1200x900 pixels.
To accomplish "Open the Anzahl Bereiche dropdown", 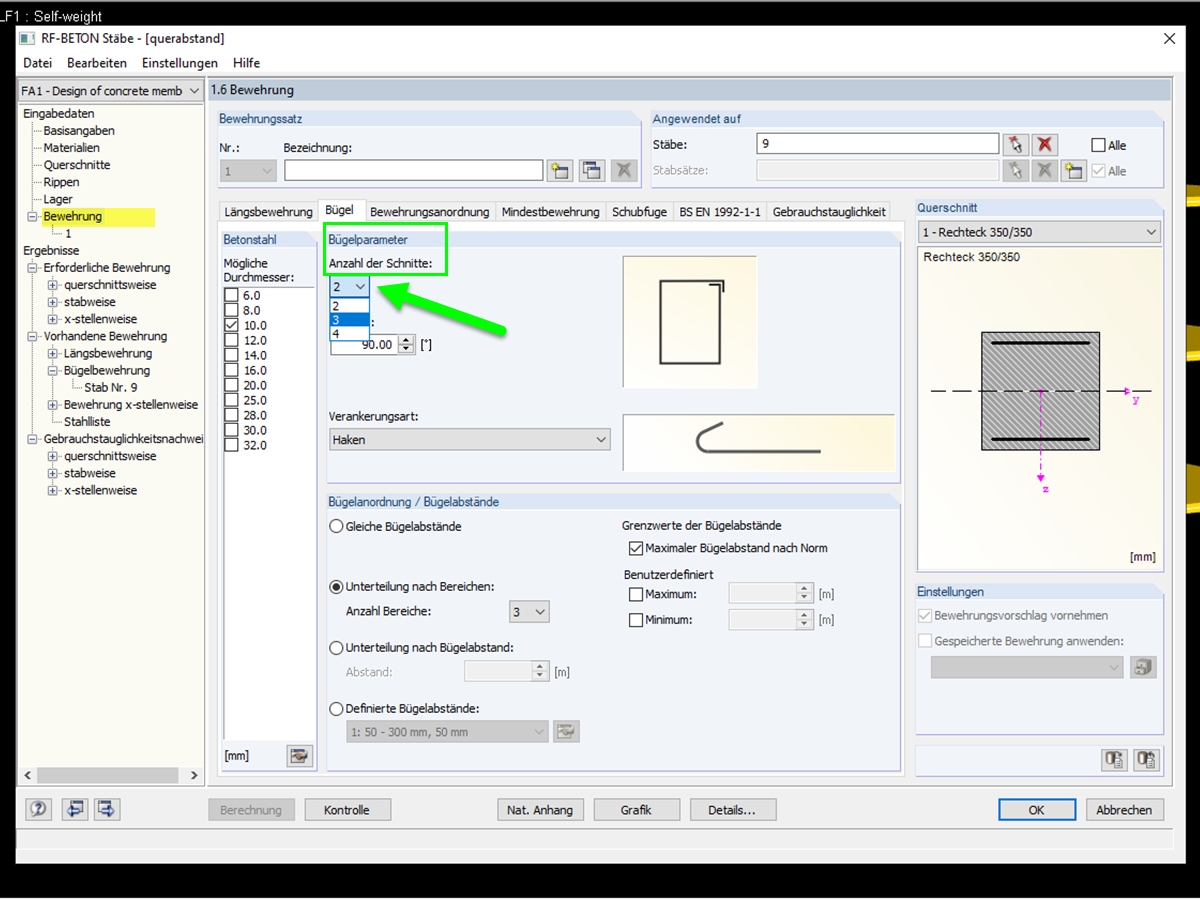I will [529, 611].
